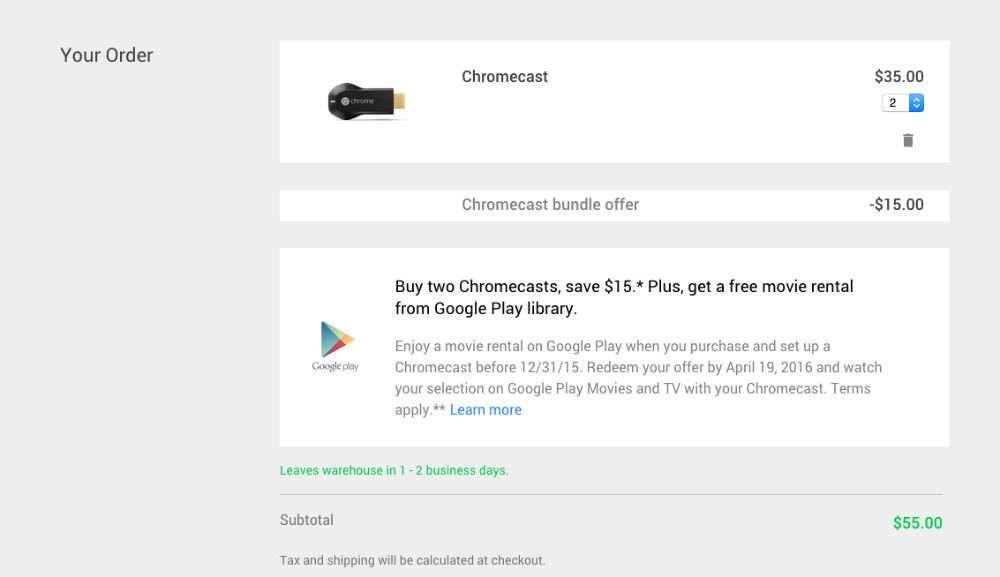
Task: Click the gold HDMI plug on Chromecast
Action: 397,101
